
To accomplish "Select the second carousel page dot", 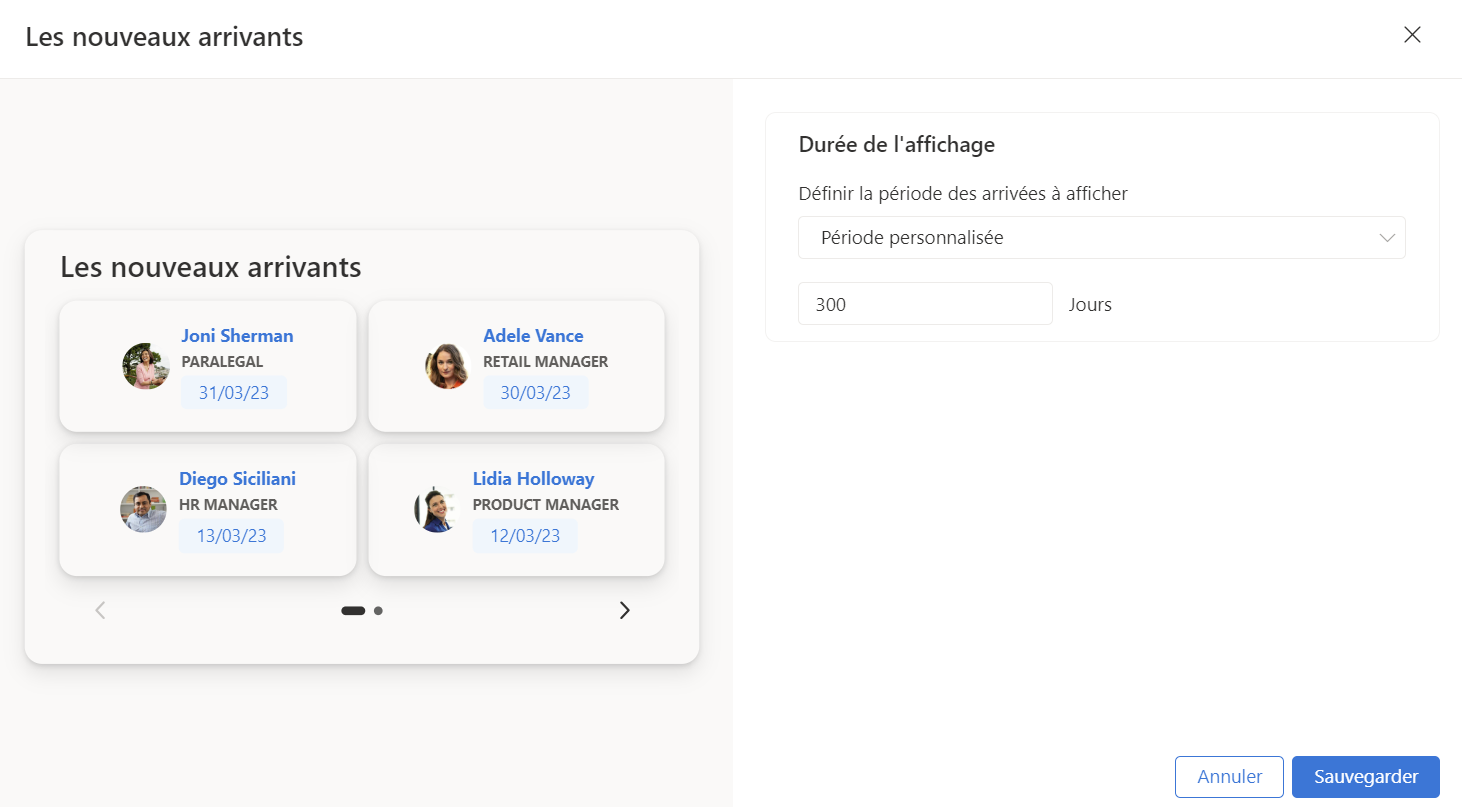I will 378,610.
